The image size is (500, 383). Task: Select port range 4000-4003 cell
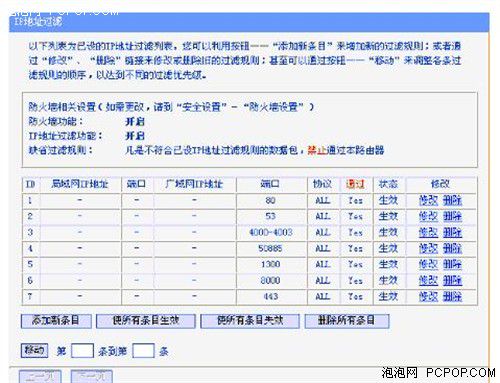point(271,232)
